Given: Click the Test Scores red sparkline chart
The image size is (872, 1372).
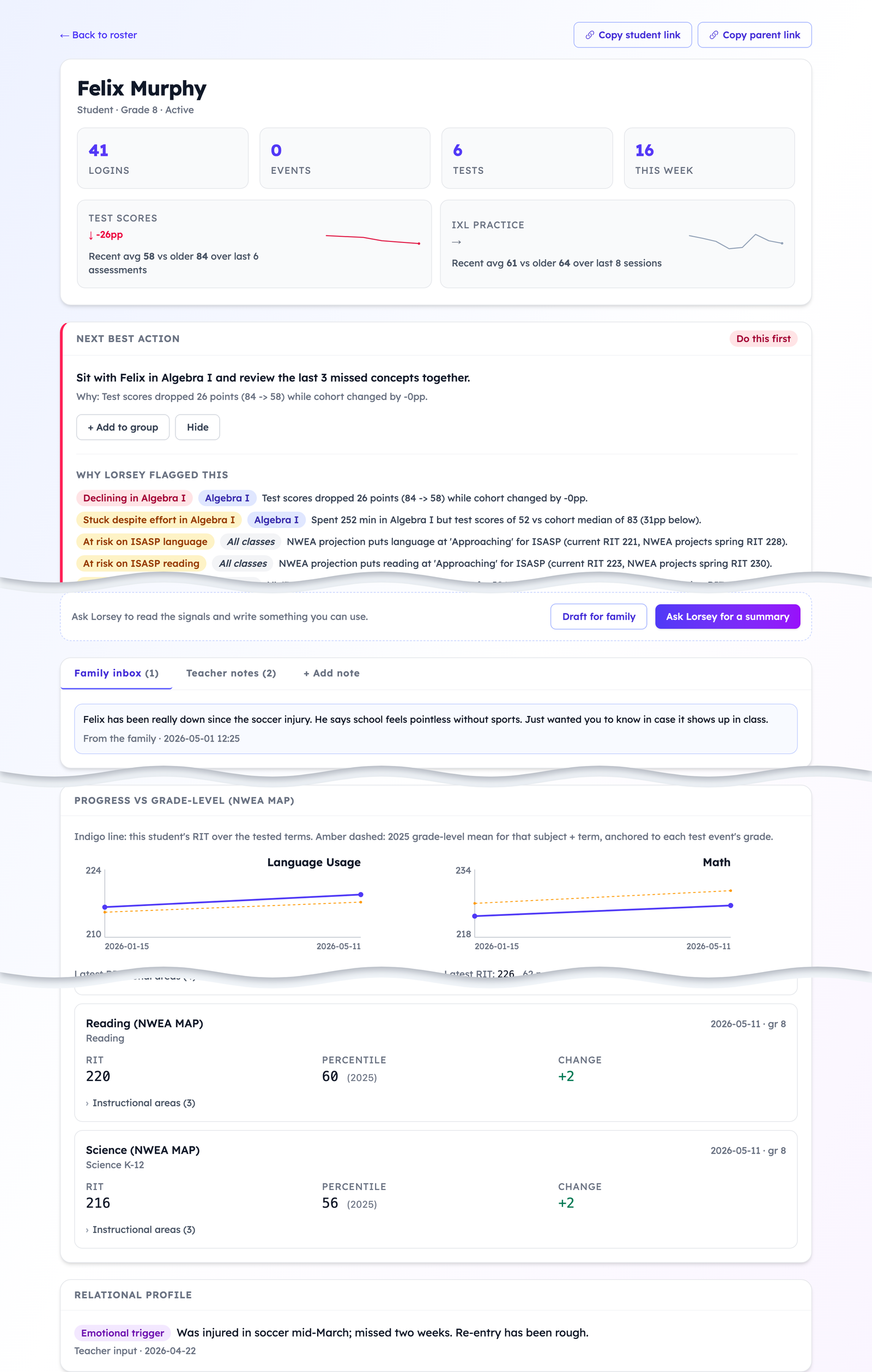Looking at the screenshot, I should pos(373,239).
